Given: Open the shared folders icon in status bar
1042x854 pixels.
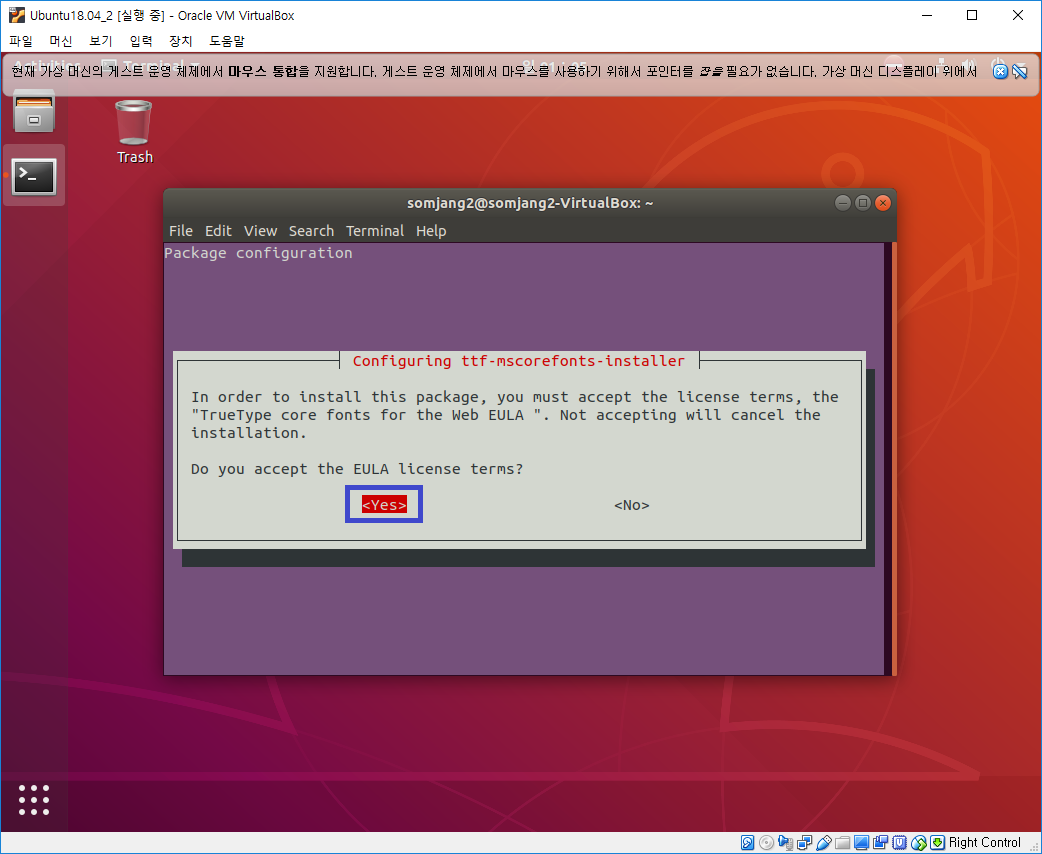Looking at the screenshot, I should pyautogui.click(x=842, y=843).
